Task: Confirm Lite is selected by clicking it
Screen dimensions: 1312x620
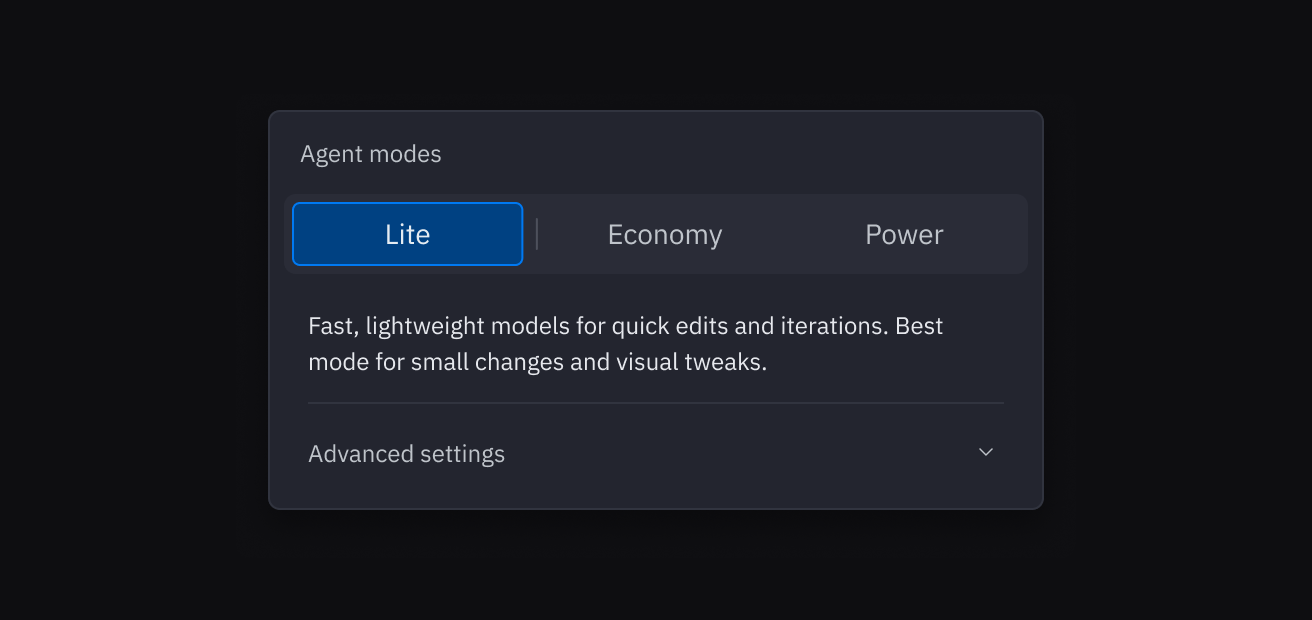Action: (407, 234)
